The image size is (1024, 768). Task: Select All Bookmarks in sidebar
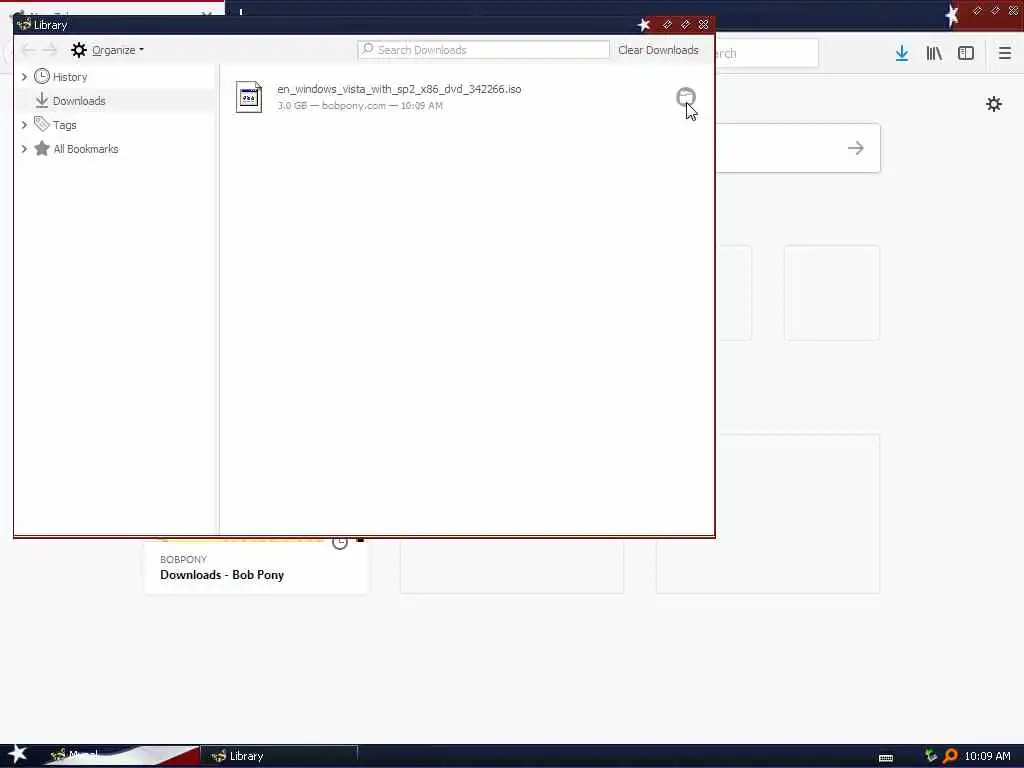86,149
